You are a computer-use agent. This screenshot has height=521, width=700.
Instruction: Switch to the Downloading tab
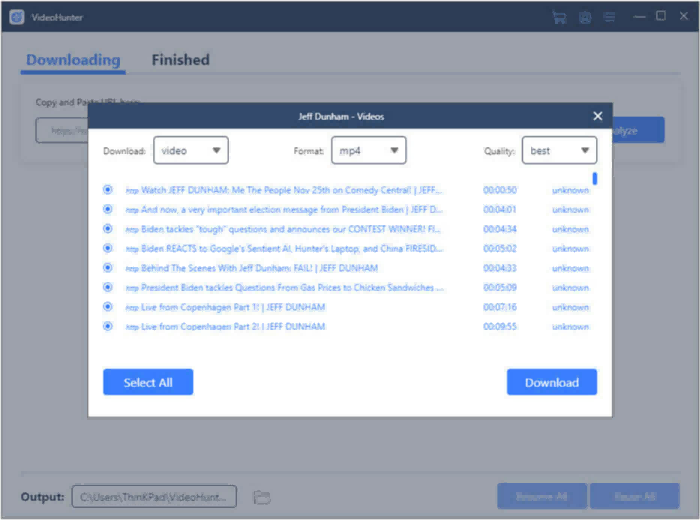coord(73,60)
